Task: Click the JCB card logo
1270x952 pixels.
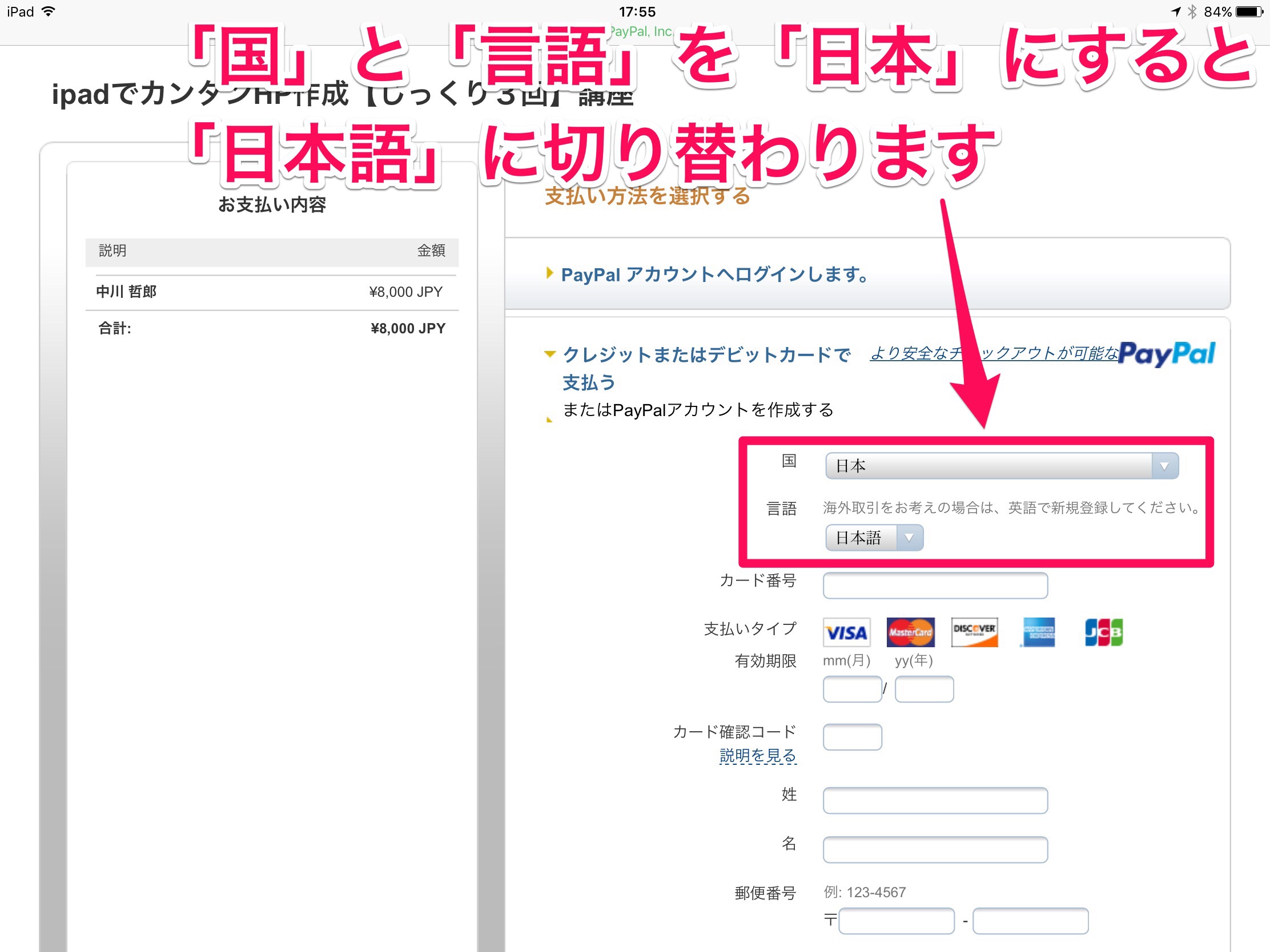Action: click(x=1103, y=632)
